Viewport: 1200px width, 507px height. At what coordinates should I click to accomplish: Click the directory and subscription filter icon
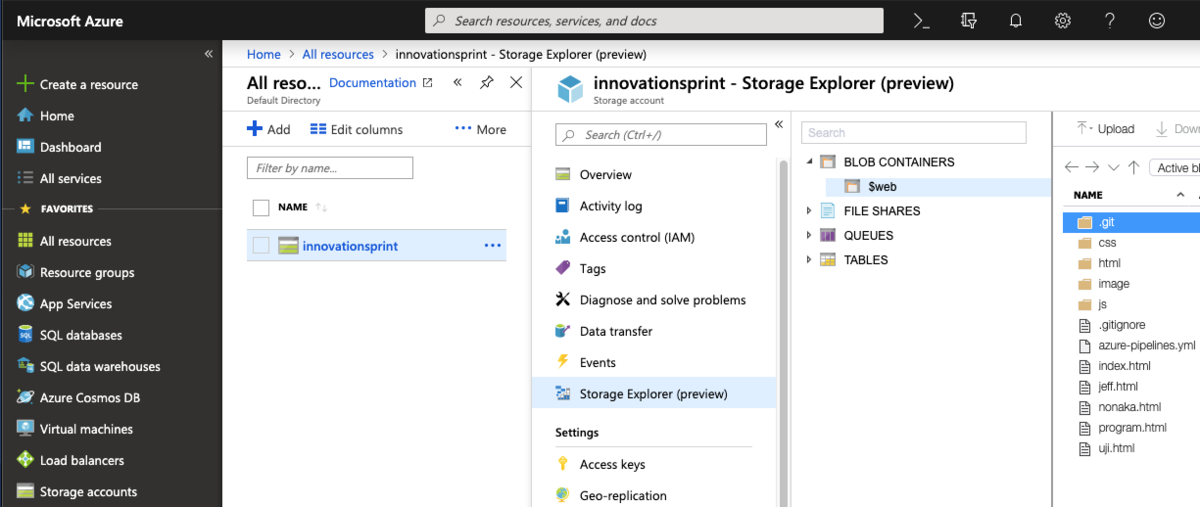pyautogui.click(x=968, y=21)
